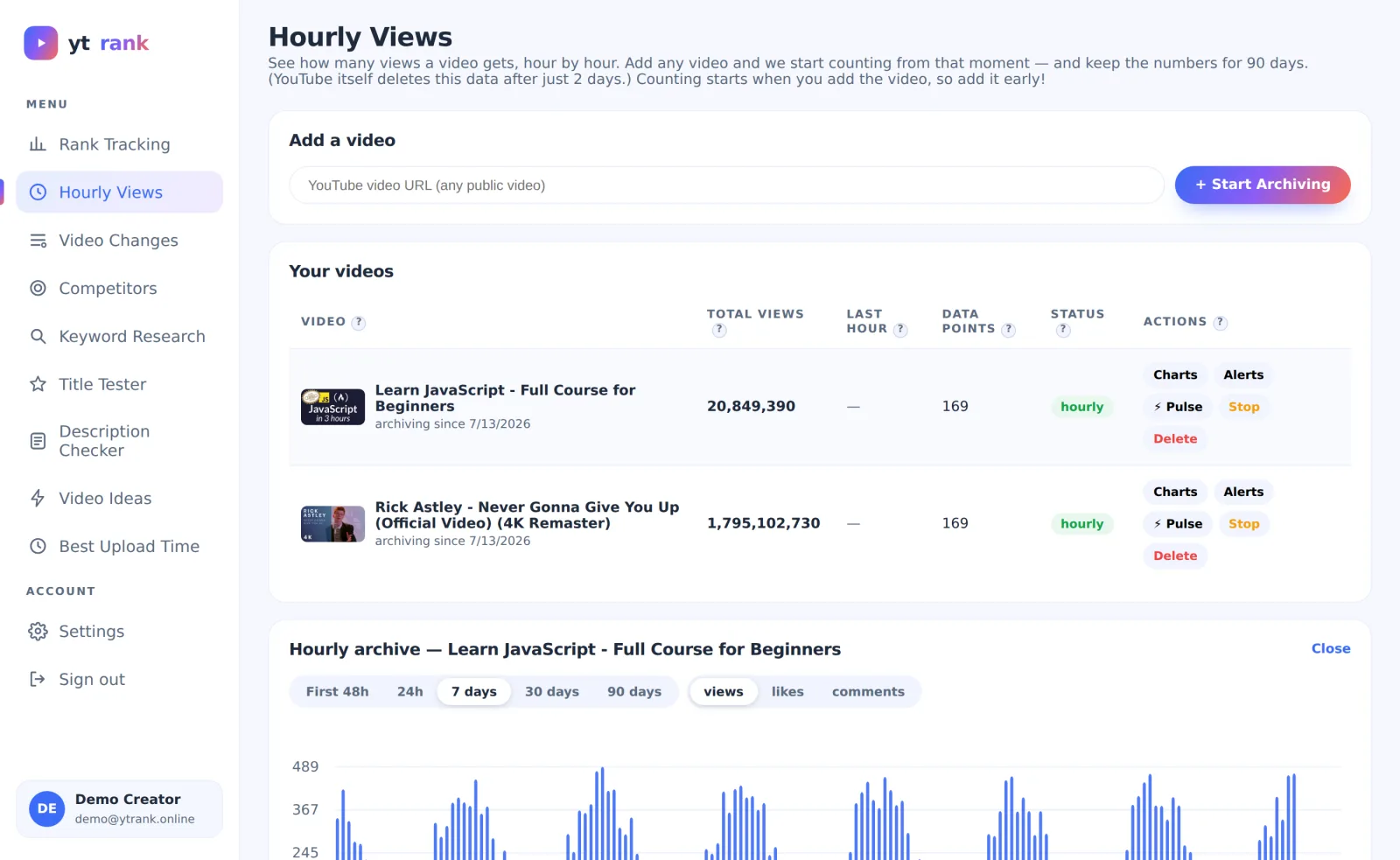The height and width of the screenshot is (860, 1400).
Task: Open the Demo Creator profile card
Action: coord(119,809)
